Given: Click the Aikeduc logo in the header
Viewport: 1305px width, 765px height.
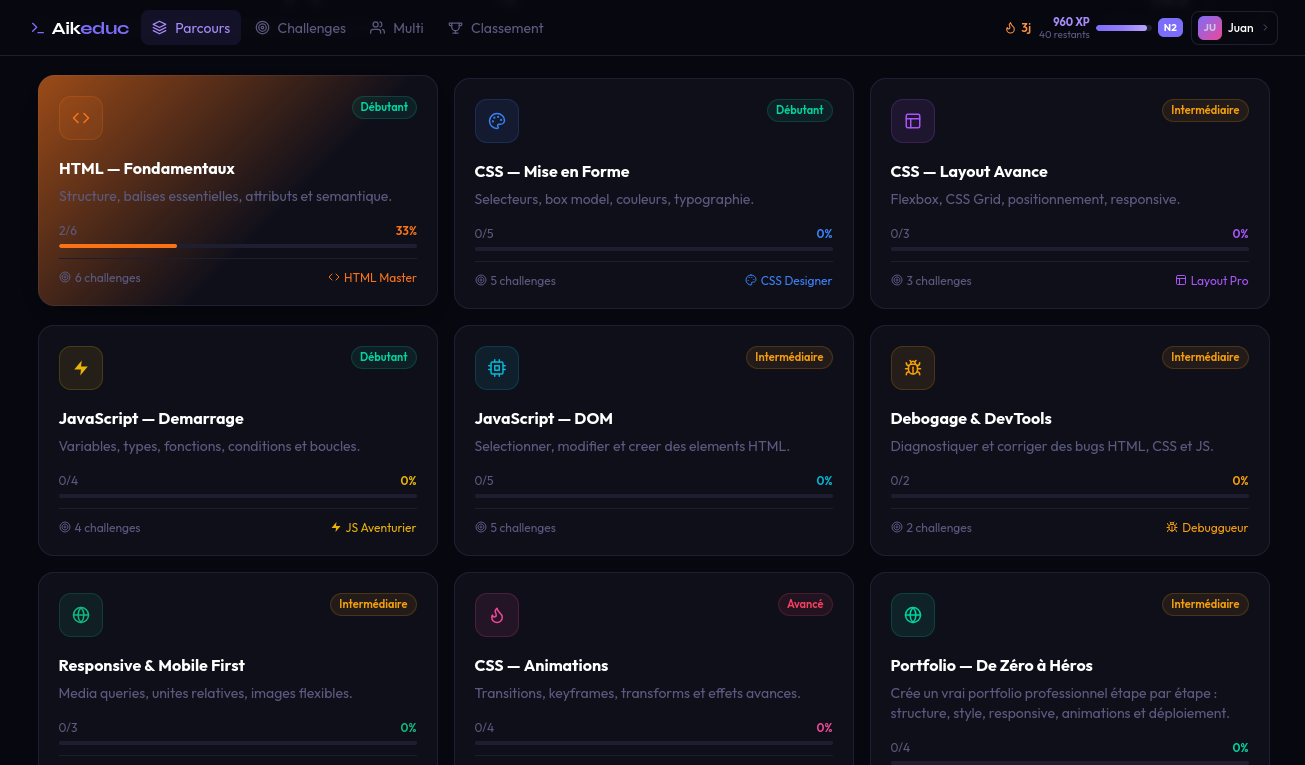Looking at the screenshot, I should [x=80, y=28].
